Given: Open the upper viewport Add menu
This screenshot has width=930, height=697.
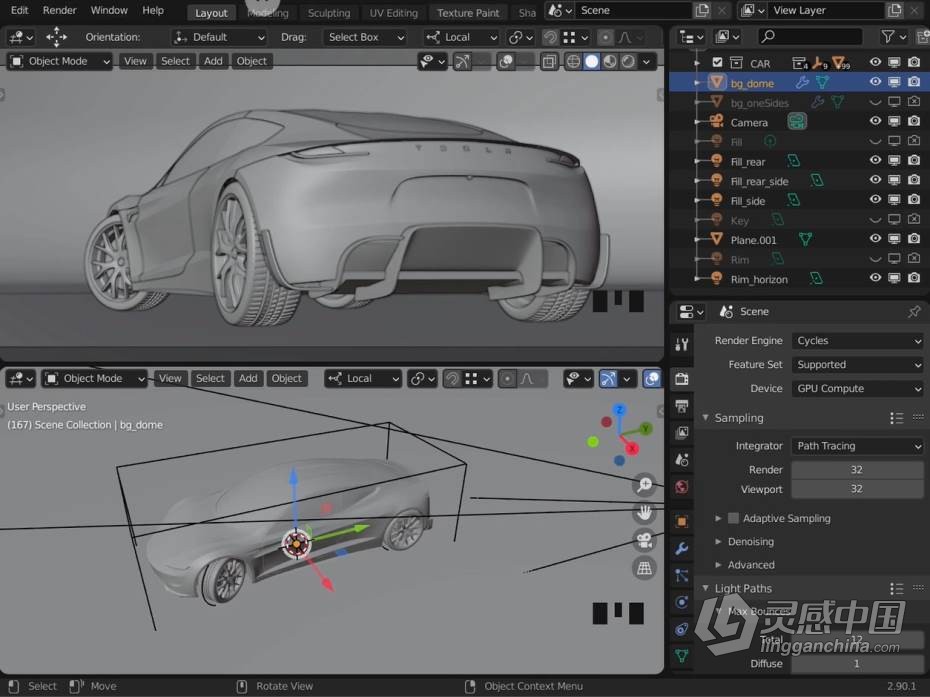Looking at the screenshot, I should tap(213, 61).
